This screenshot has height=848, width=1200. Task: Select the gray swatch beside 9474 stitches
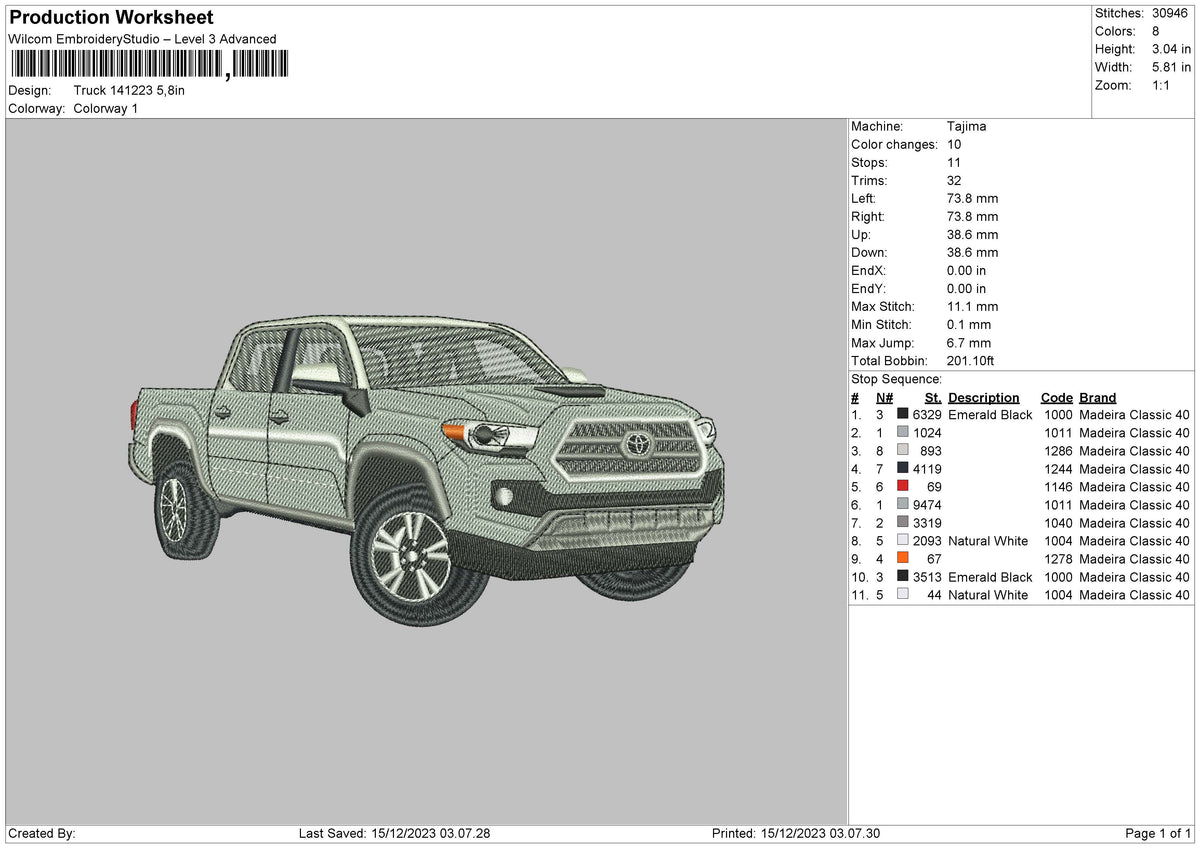coord(903,505)
